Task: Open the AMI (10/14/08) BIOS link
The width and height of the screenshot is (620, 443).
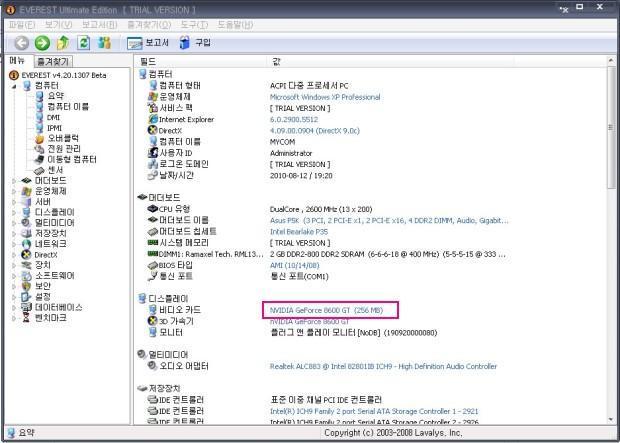Action: click(x=295, y=265)
